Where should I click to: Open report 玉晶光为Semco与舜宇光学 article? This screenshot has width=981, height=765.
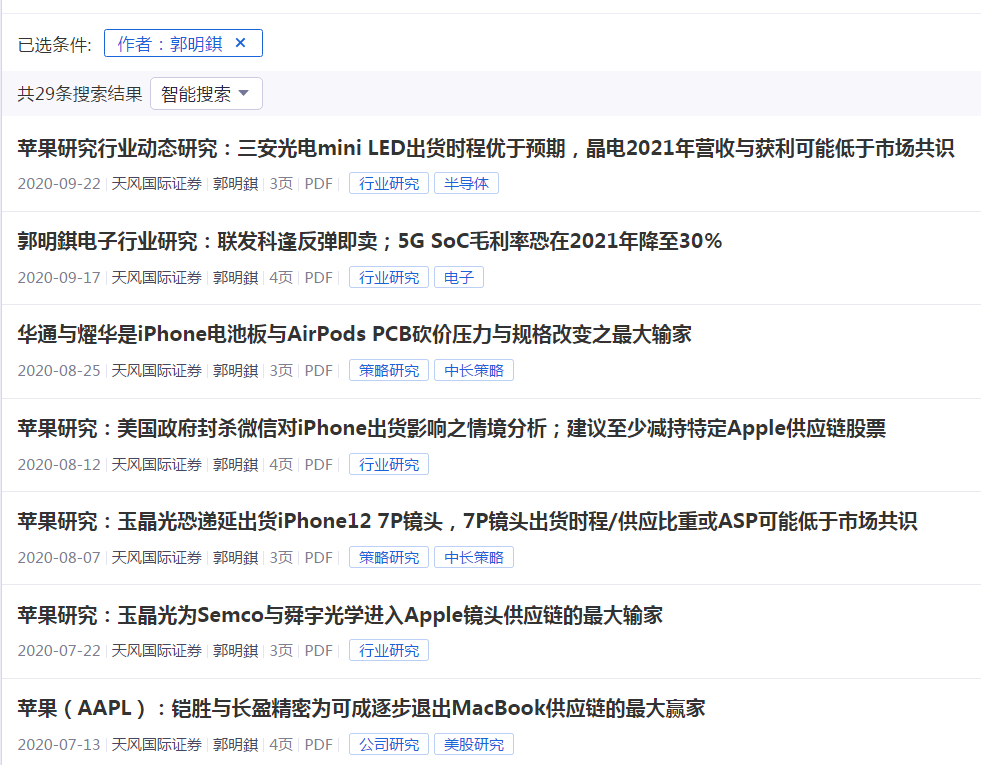coord(340,616)
